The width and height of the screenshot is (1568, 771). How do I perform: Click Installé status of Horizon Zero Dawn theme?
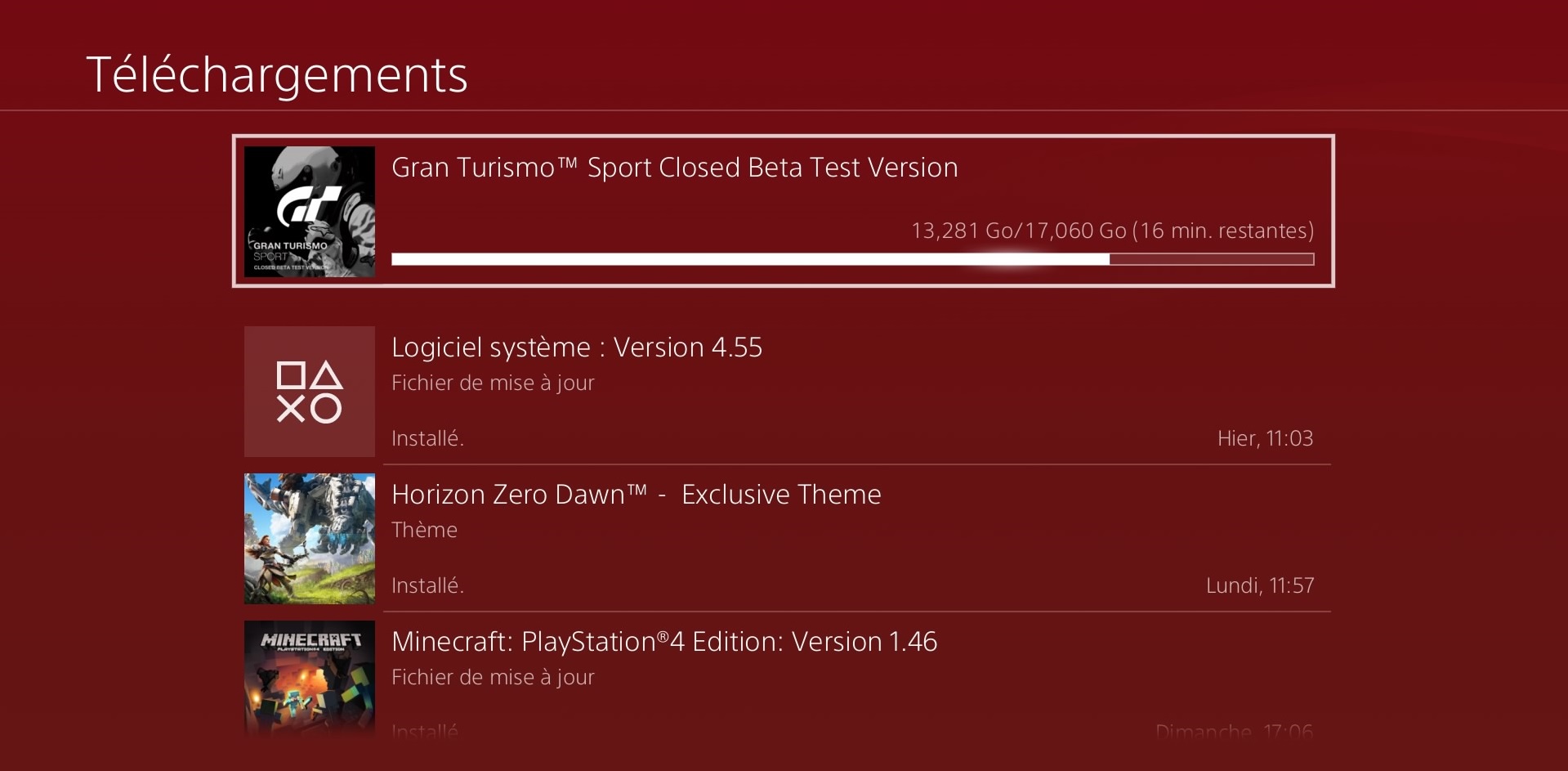click(427, 585)
